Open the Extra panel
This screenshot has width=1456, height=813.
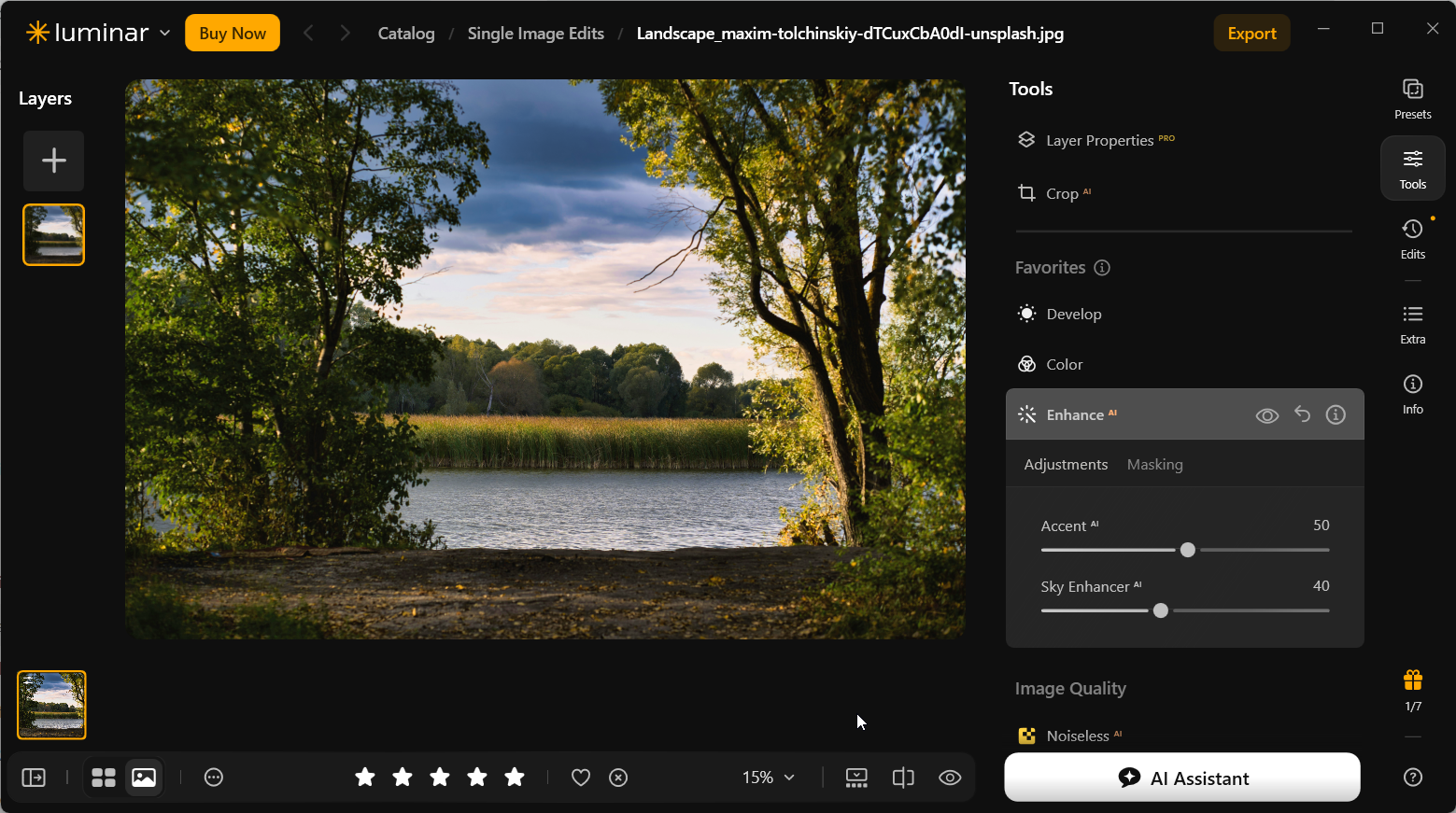point(1412,324)
